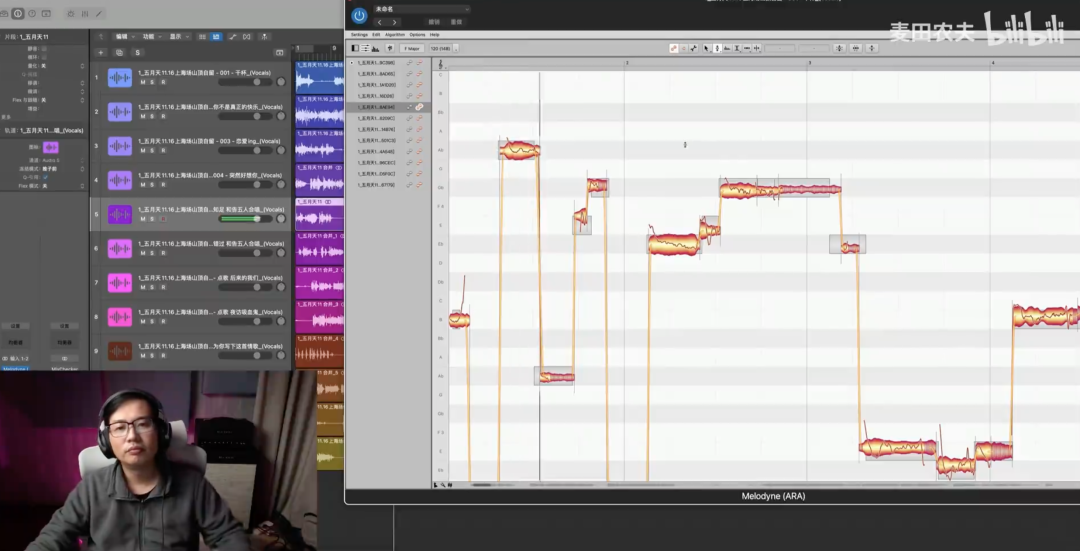Click the Logic automation curve icon
1080x551 pixels.
click(x=232, y=37)
